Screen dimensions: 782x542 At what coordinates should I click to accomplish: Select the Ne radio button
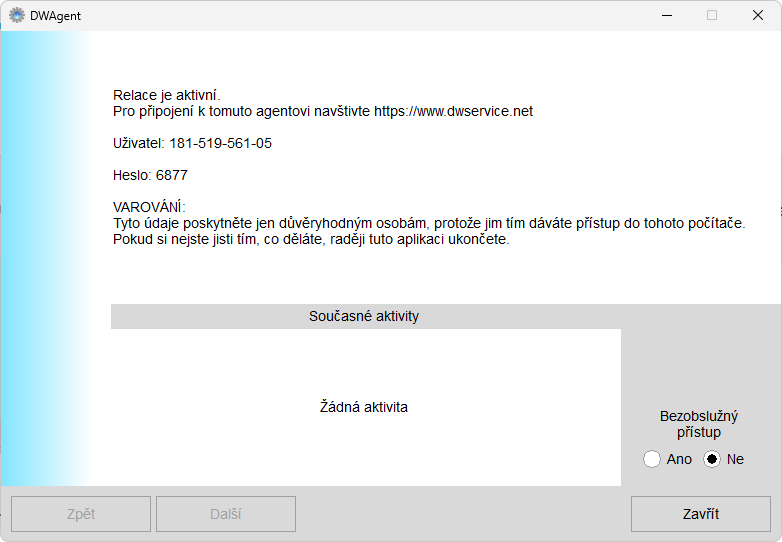pos(712,459)
